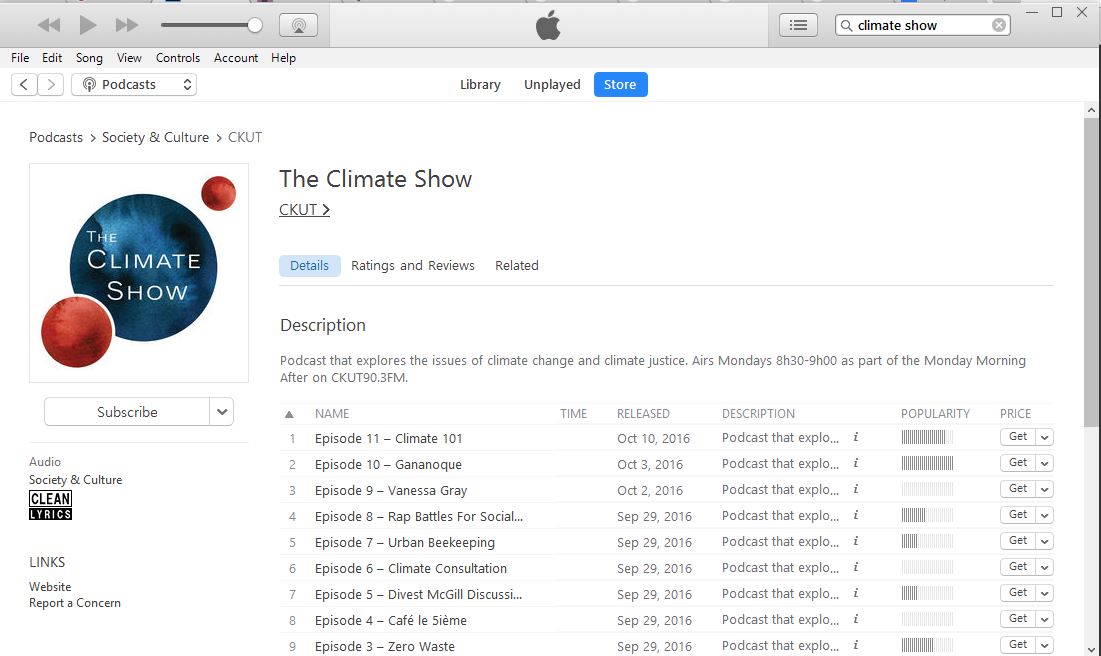Show info icon for Episode 5 Divest McGill
This screenshot has height=656, width=1101.
point(855,593)
